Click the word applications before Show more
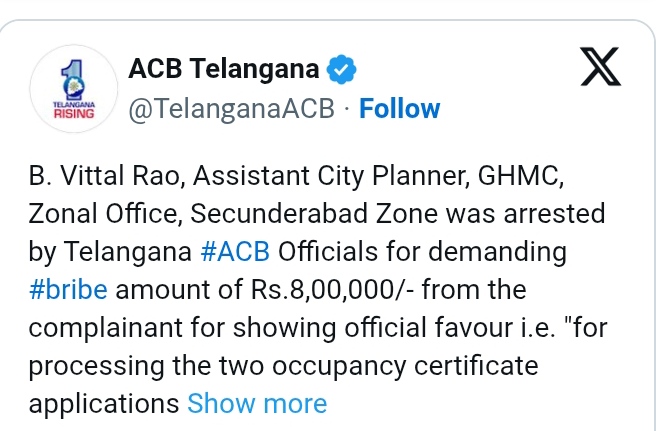 tap(104, 403)
